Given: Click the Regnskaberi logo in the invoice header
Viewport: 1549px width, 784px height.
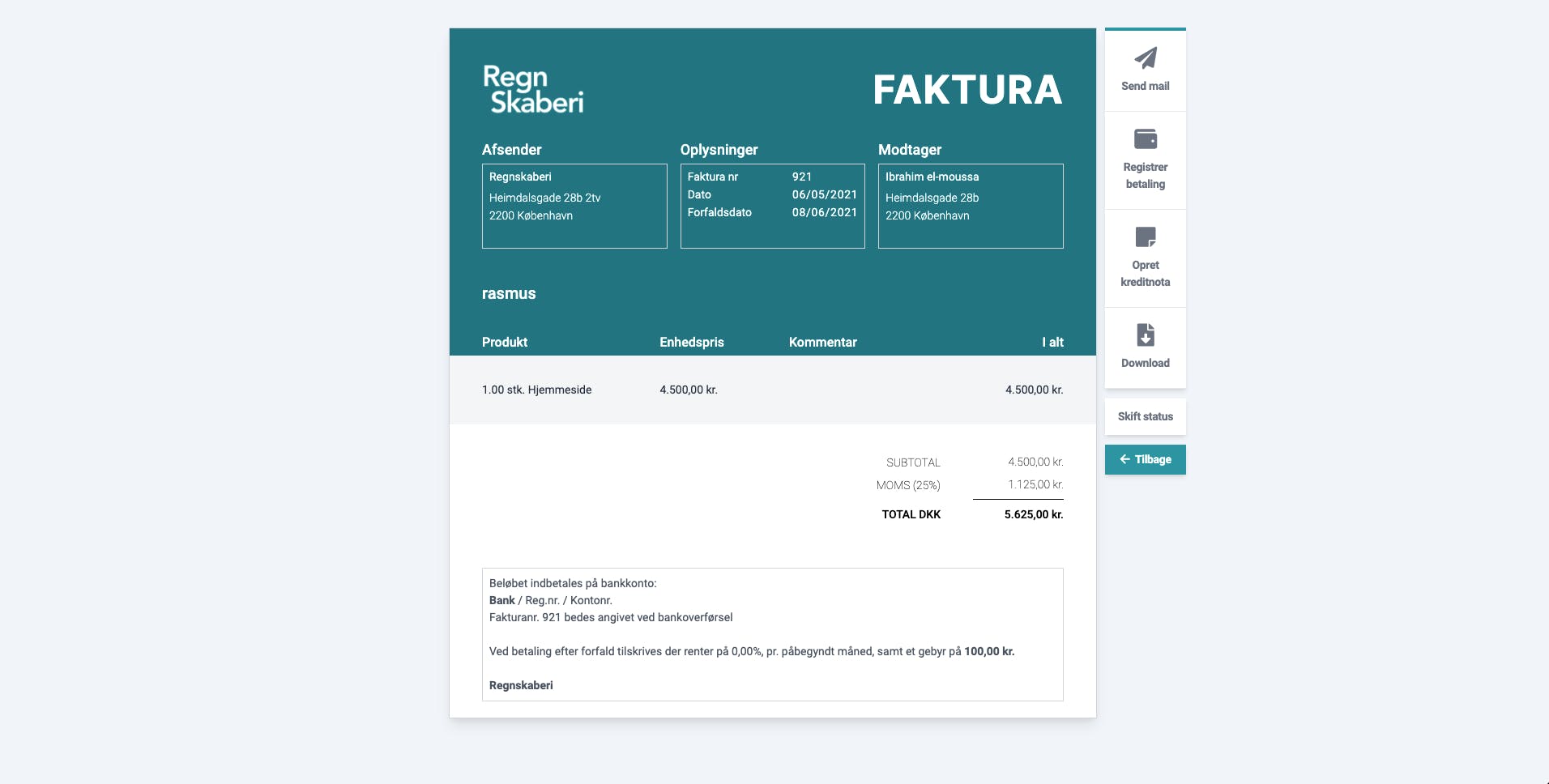Looking at the screenshot, I should (x=533, y=89).
